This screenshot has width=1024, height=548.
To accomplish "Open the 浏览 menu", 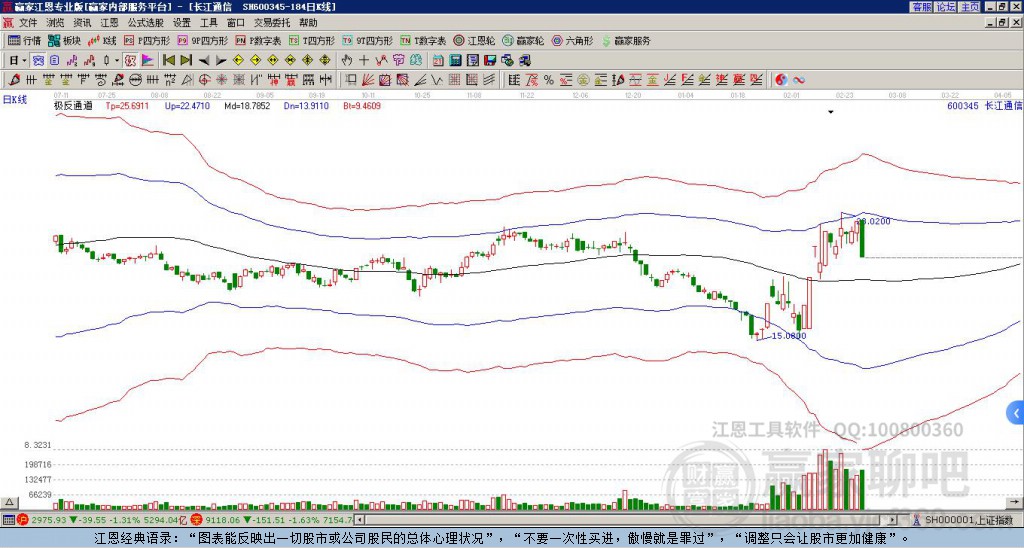I will point(55,23).
